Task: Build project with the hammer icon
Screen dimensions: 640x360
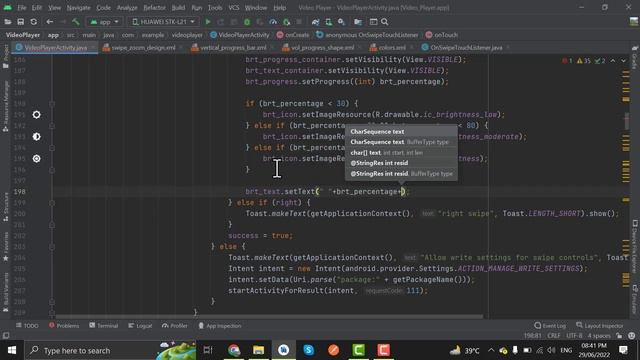Action: 76,22
